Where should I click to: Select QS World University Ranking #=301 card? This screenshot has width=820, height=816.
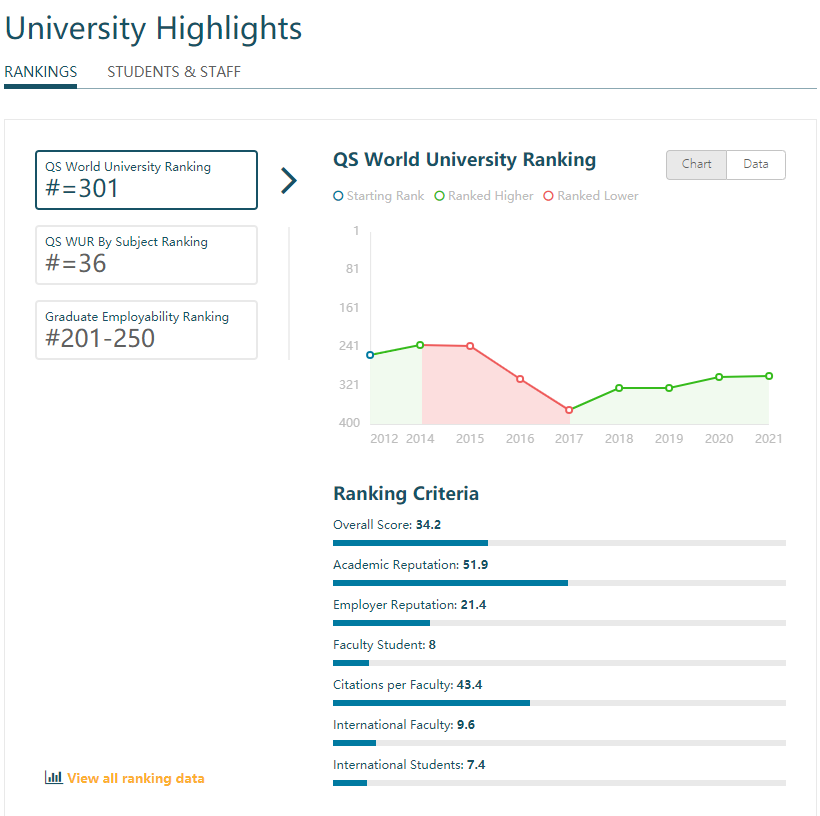[x=146, y=180]
